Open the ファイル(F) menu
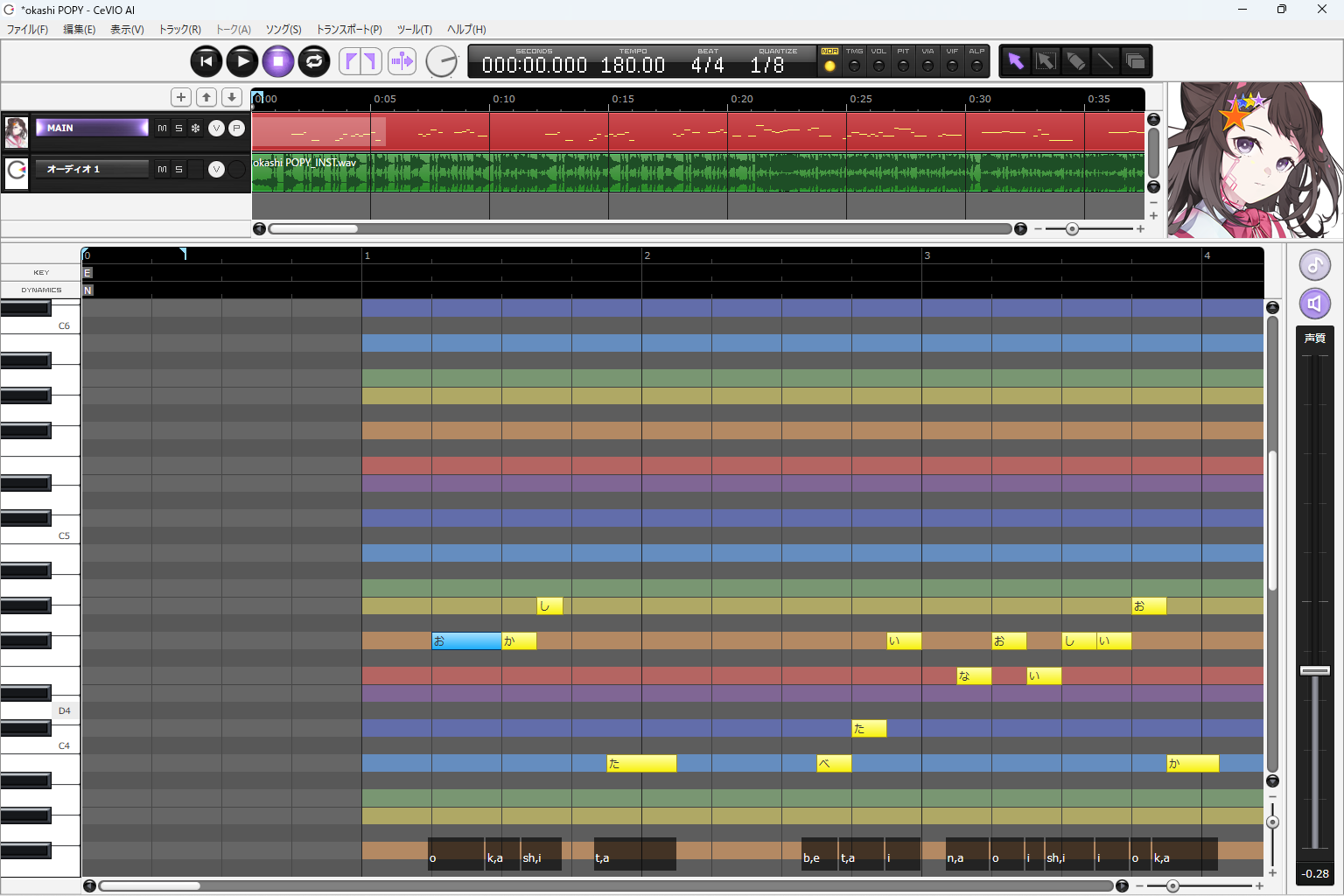The image size is (1344, 896). tap(27, 30)
